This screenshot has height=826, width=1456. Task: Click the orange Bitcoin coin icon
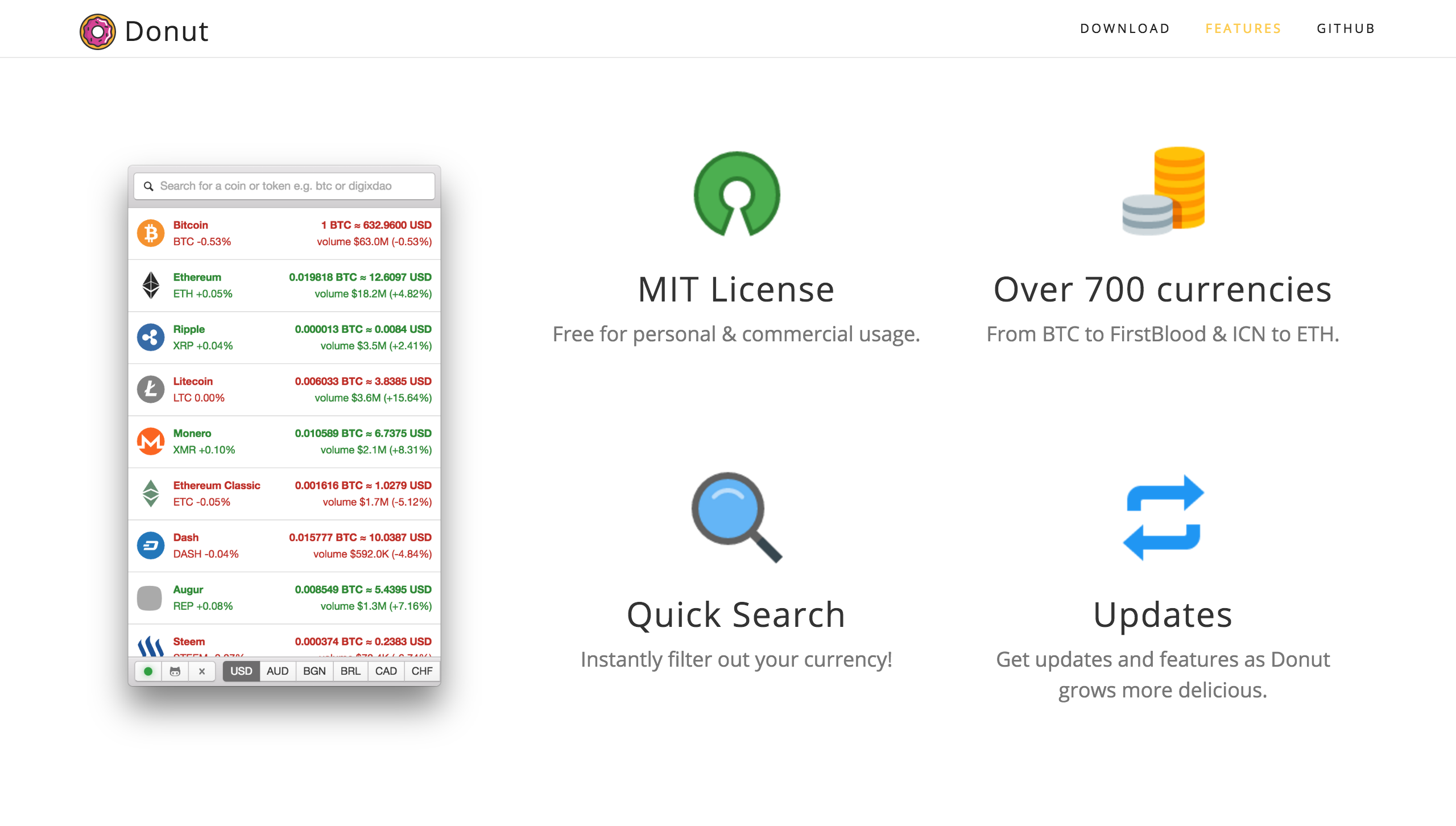click(151, 233)
